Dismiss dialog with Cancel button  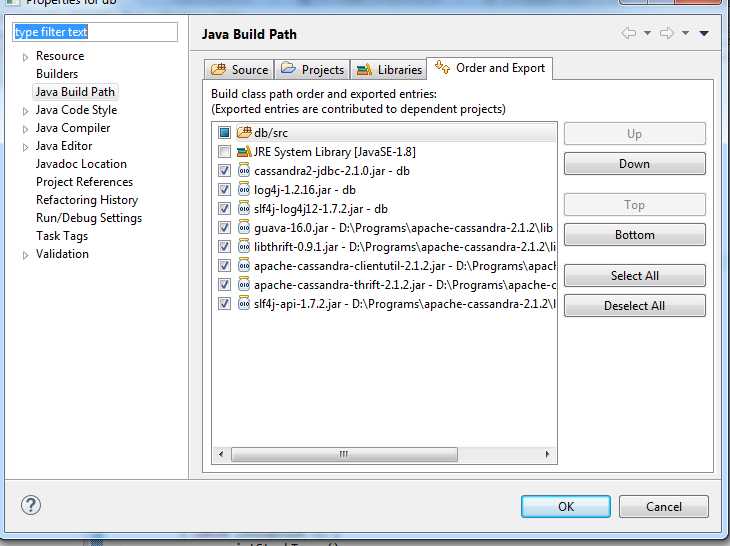664,506
